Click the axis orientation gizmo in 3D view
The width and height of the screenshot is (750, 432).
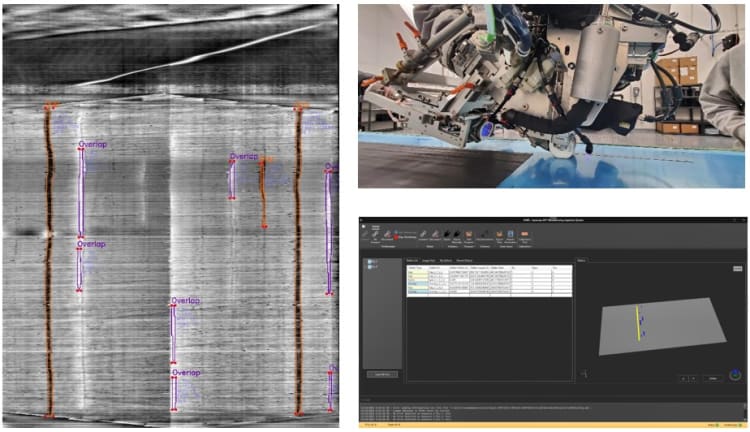pyautogui.click(x=585, y=374)
